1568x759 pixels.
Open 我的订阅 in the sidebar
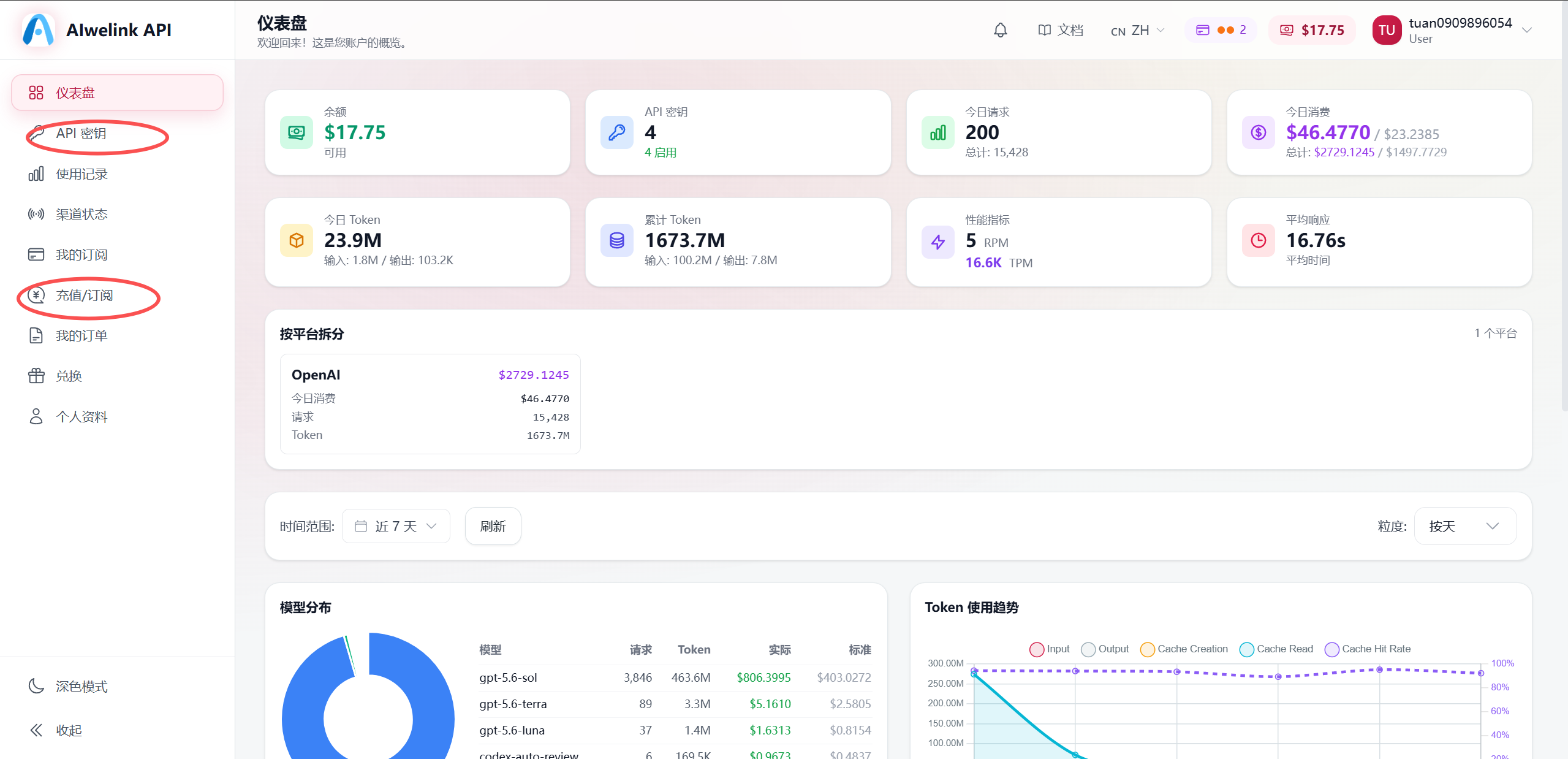[117, 254]
